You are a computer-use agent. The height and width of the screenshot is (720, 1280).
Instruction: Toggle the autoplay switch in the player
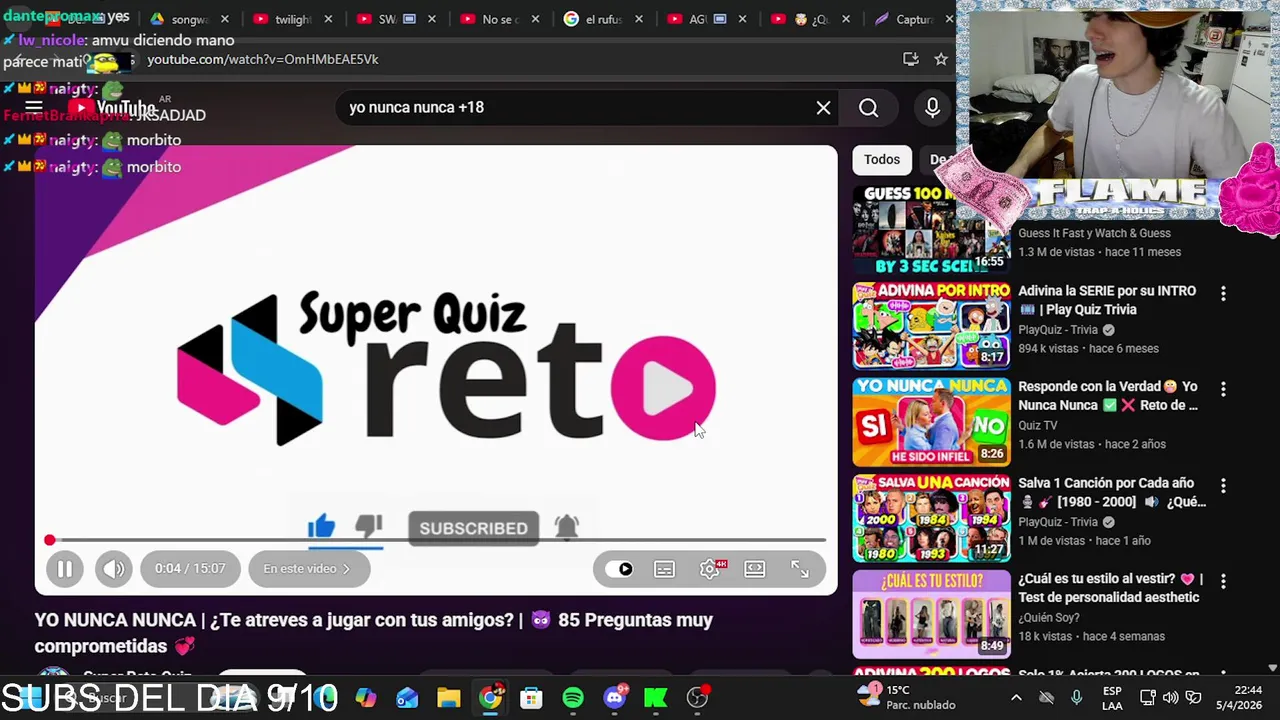pyautogui.click(x=619, y=569)
